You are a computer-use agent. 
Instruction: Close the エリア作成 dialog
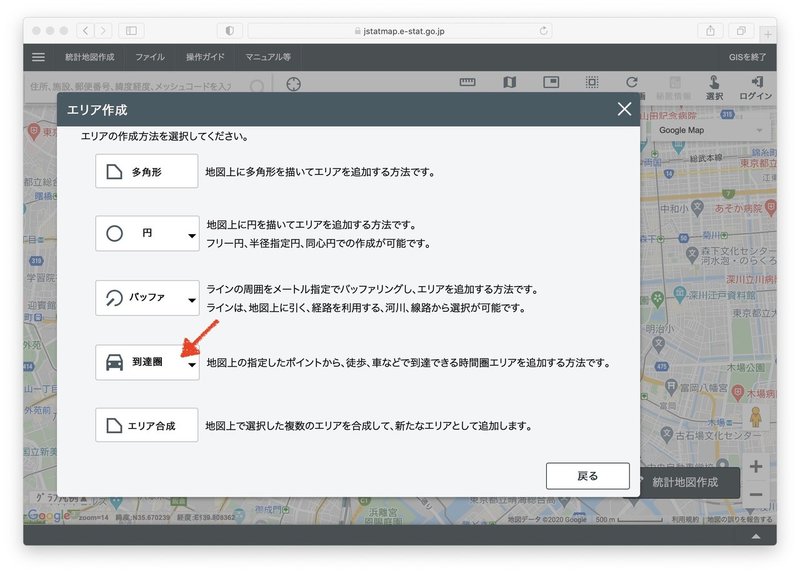tap(624, 109)
